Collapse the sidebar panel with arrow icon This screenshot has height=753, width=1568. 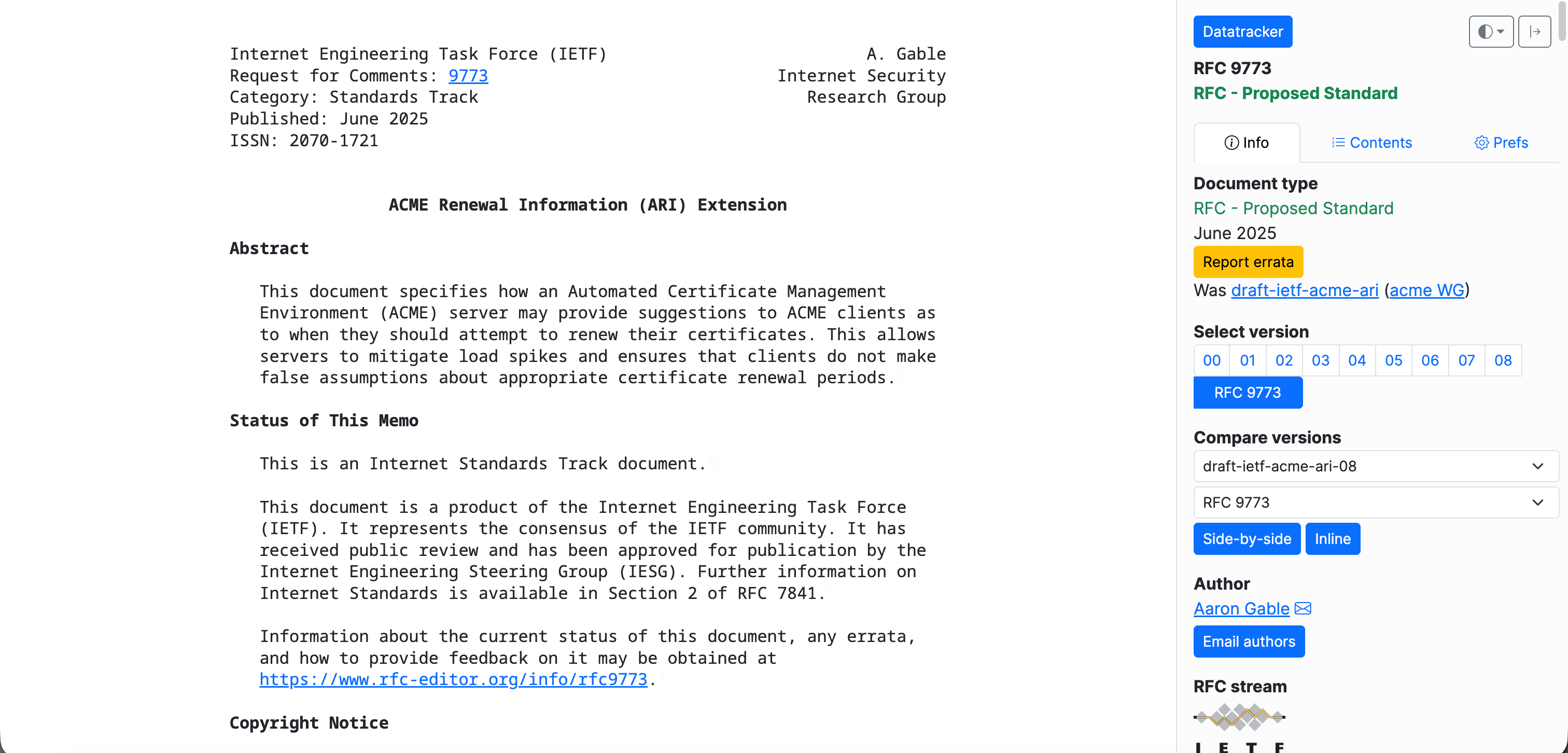click(1534, 32)
